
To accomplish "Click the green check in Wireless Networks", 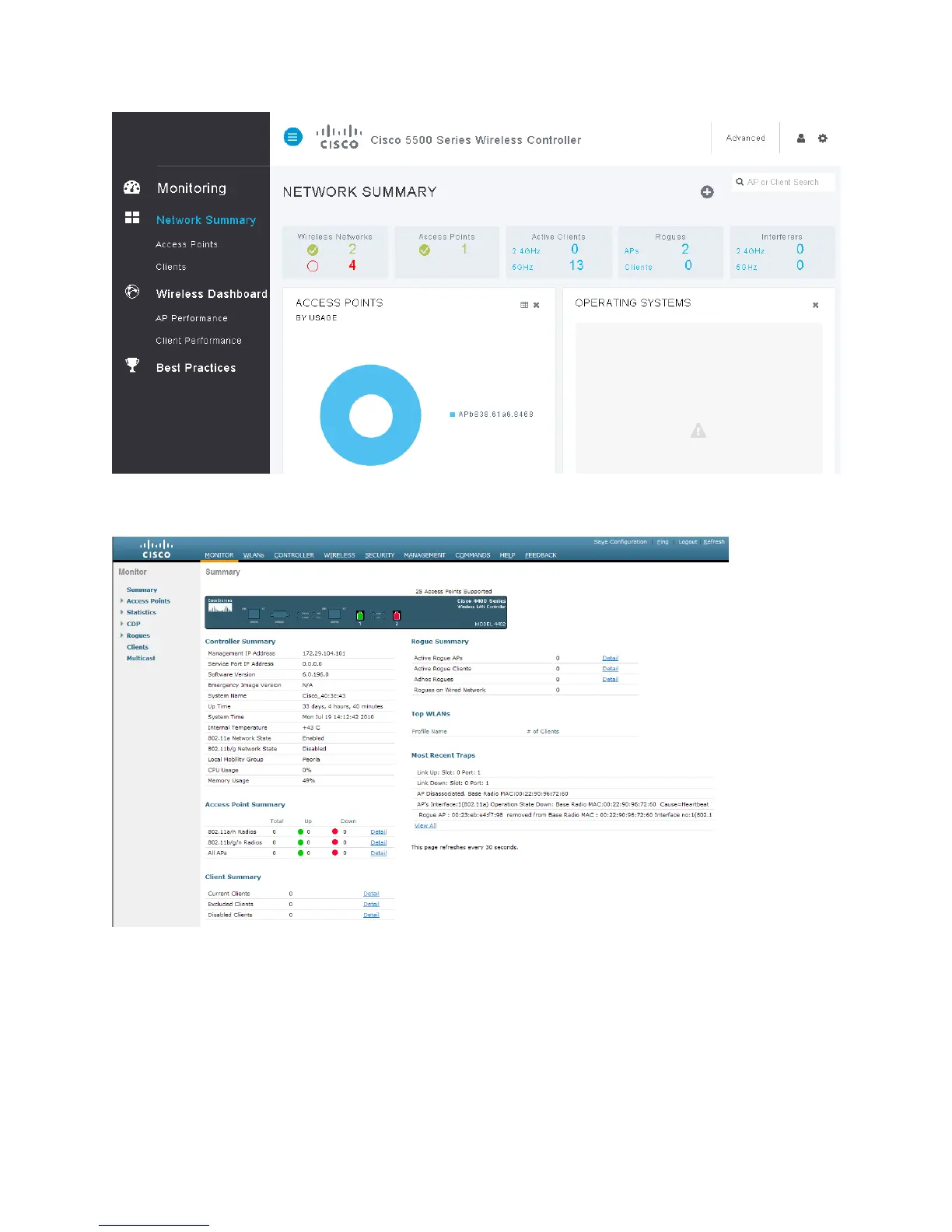I will [313, 250].
